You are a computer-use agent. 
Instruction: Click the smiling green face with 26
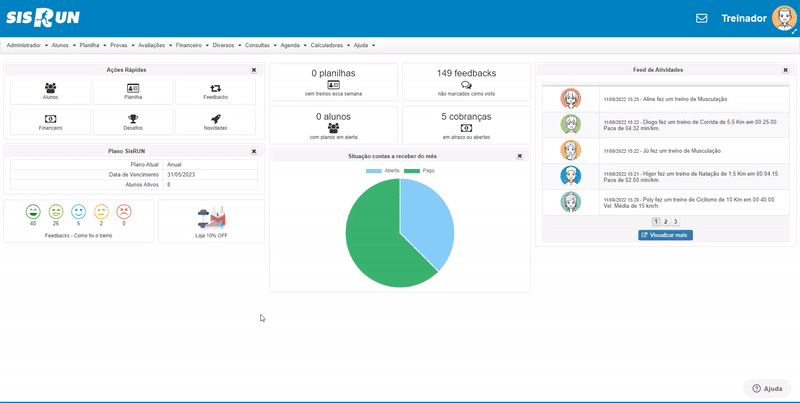(x=56, y=212)
